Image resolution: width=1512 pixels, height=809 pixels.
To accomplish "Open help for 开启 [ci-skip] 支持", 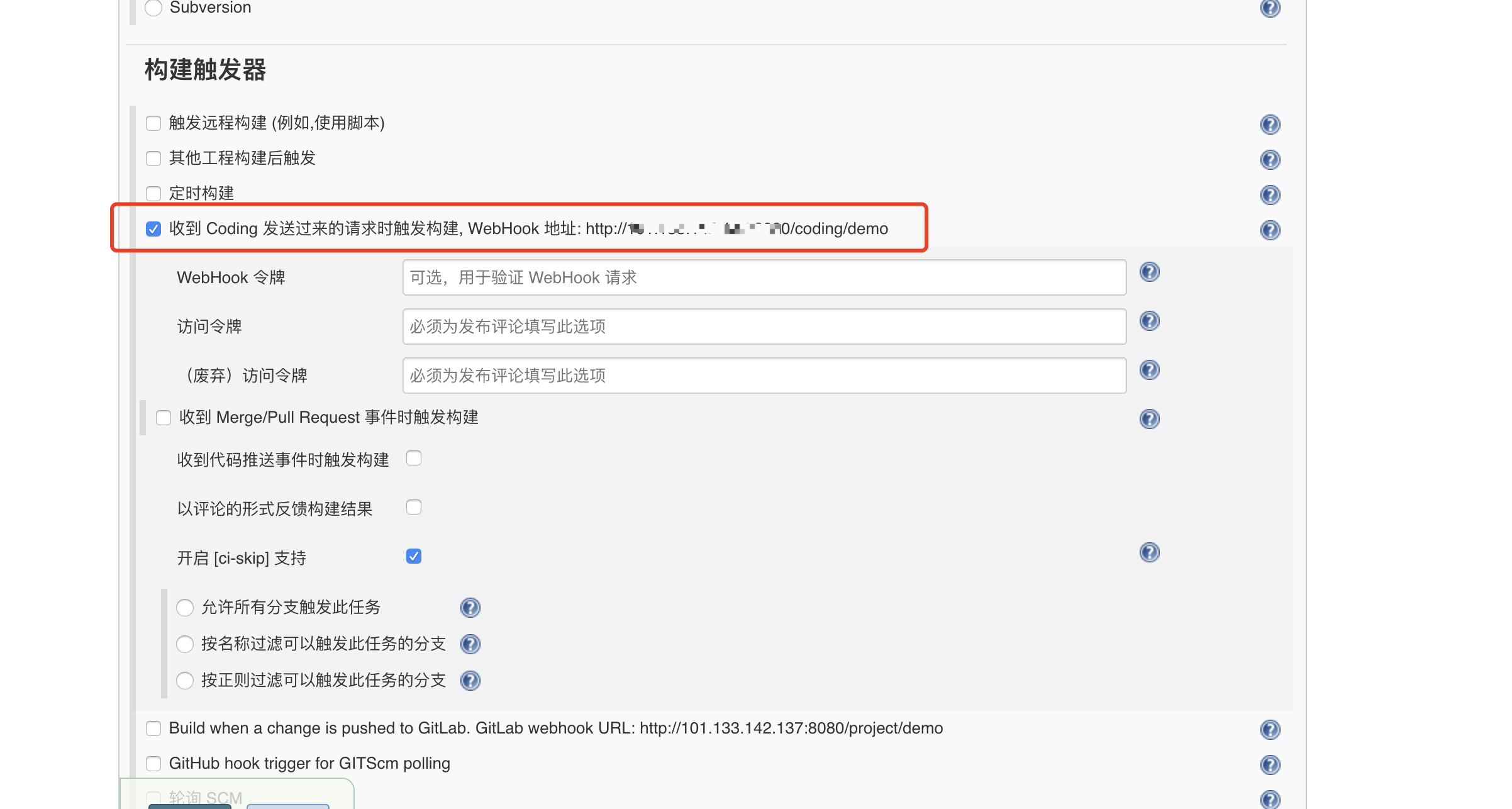I will click(1149, 553).
